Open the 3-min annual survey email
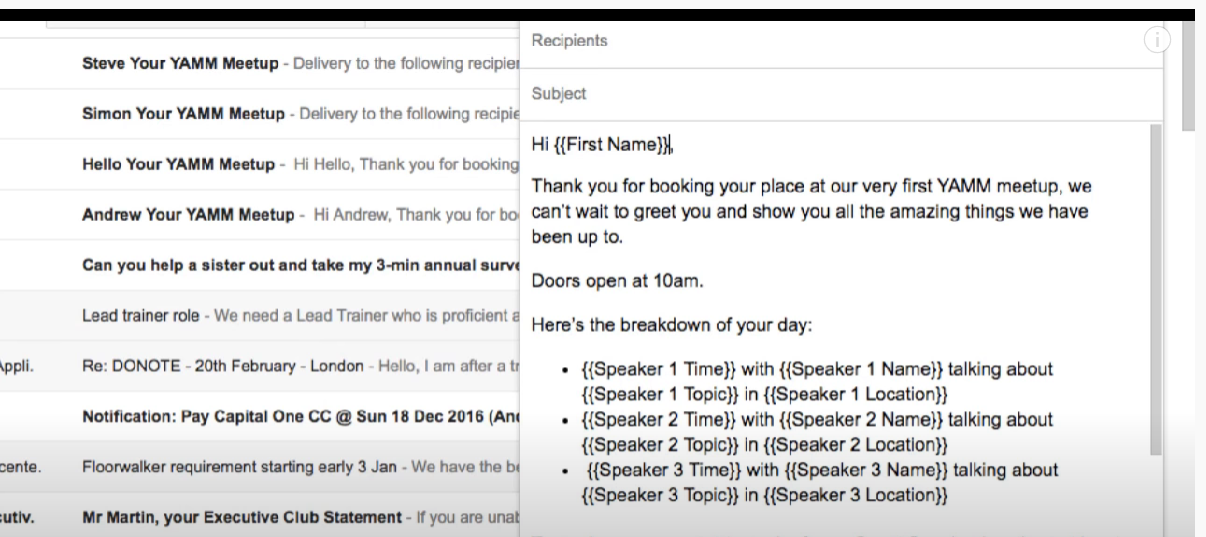 pos(300,265)
